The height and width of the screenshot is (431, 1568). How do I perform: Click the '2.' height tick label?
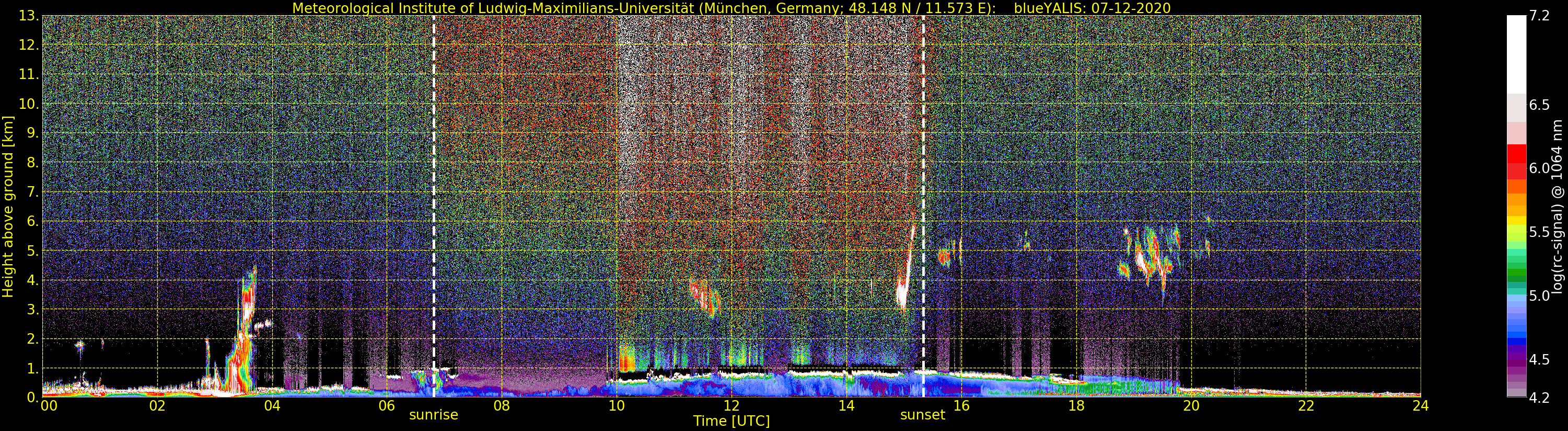(x=32, y=338)
